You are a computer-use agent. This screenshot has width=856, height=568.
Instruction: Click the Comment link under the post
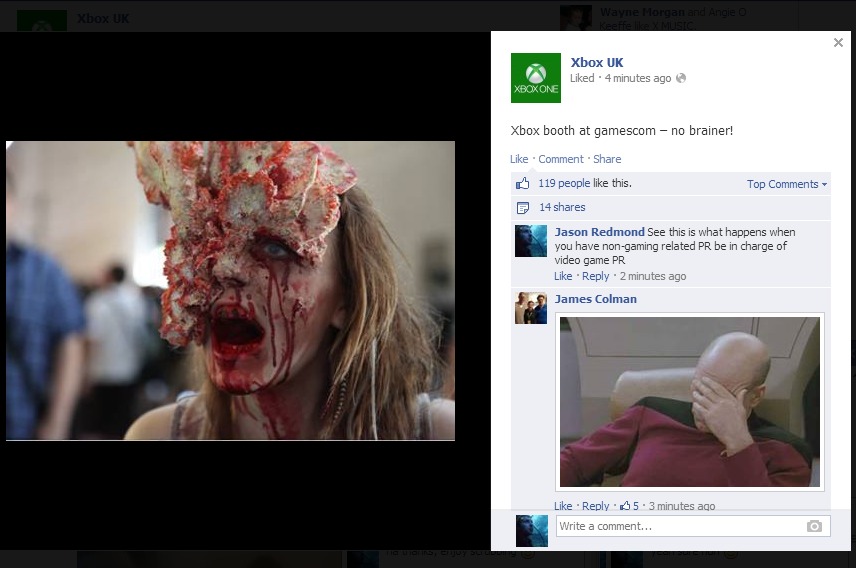pos(561,159)
